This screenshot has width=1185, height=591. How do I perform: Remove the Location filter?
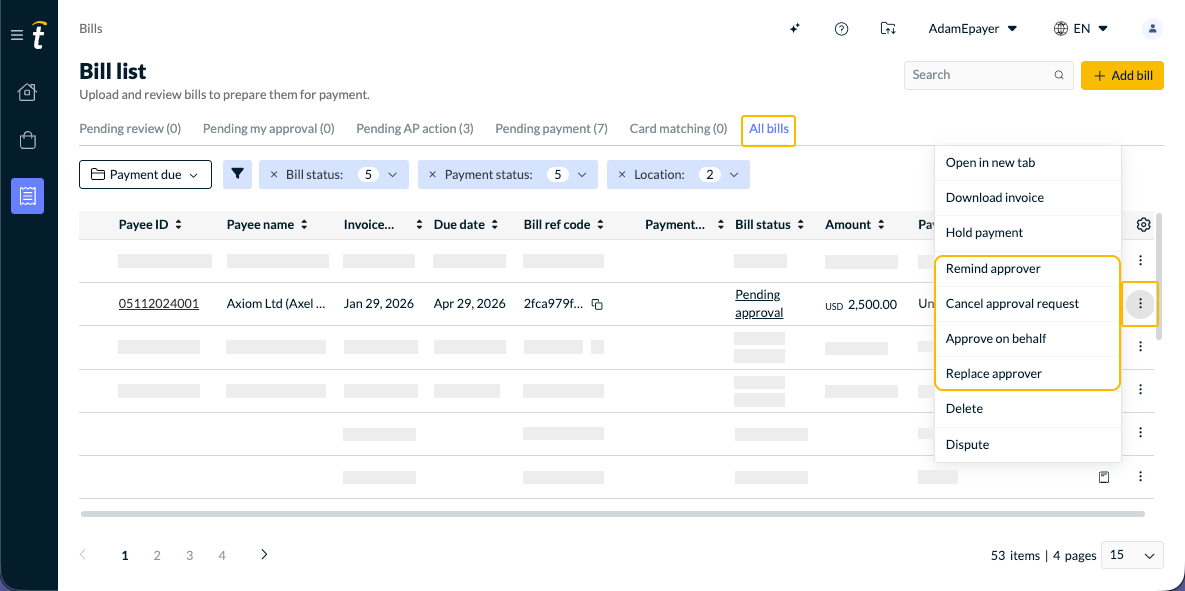(621, 175)
